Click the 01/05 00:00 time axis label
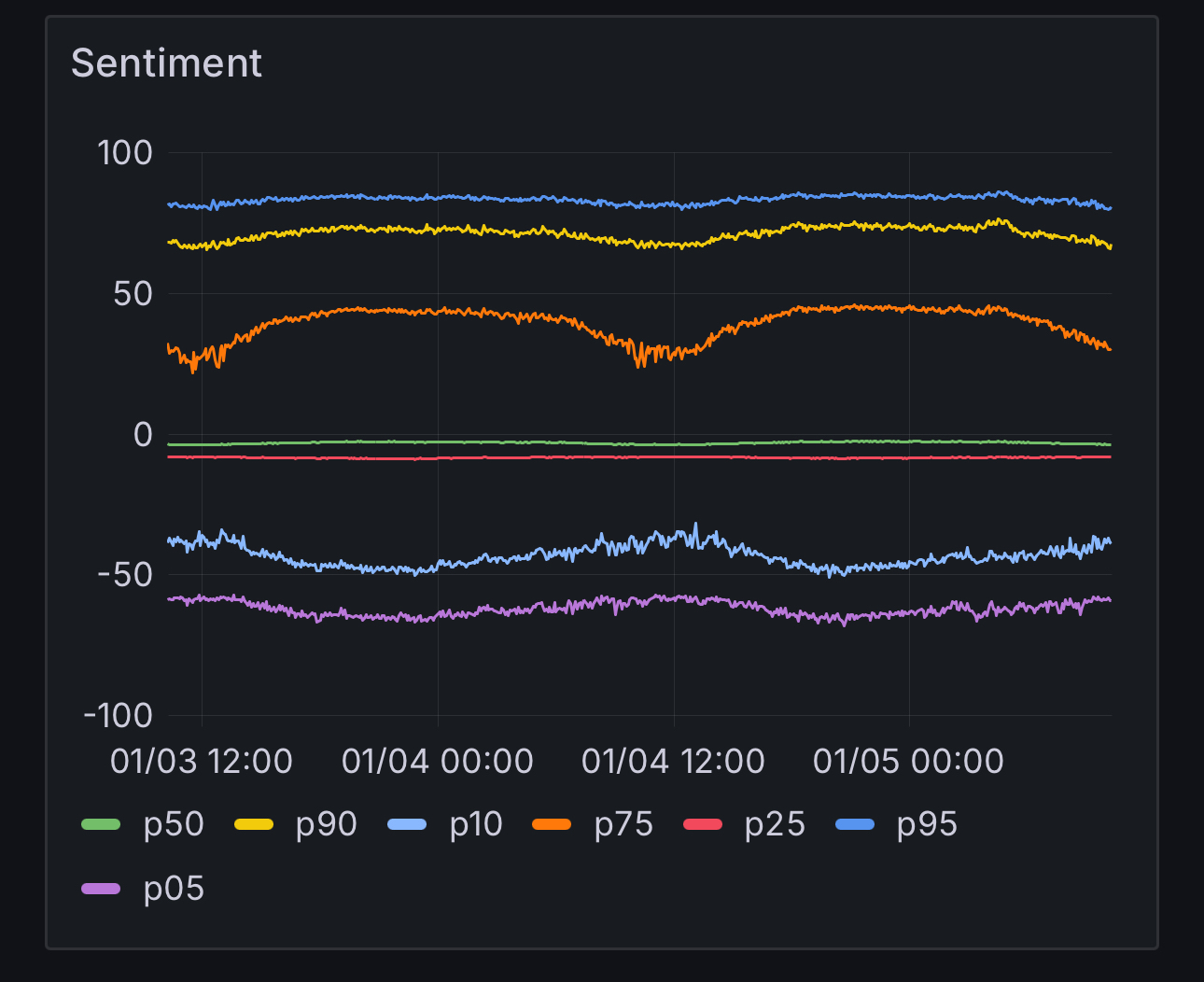The height and width of the screenshot is (982, 1204). [908, 762]
